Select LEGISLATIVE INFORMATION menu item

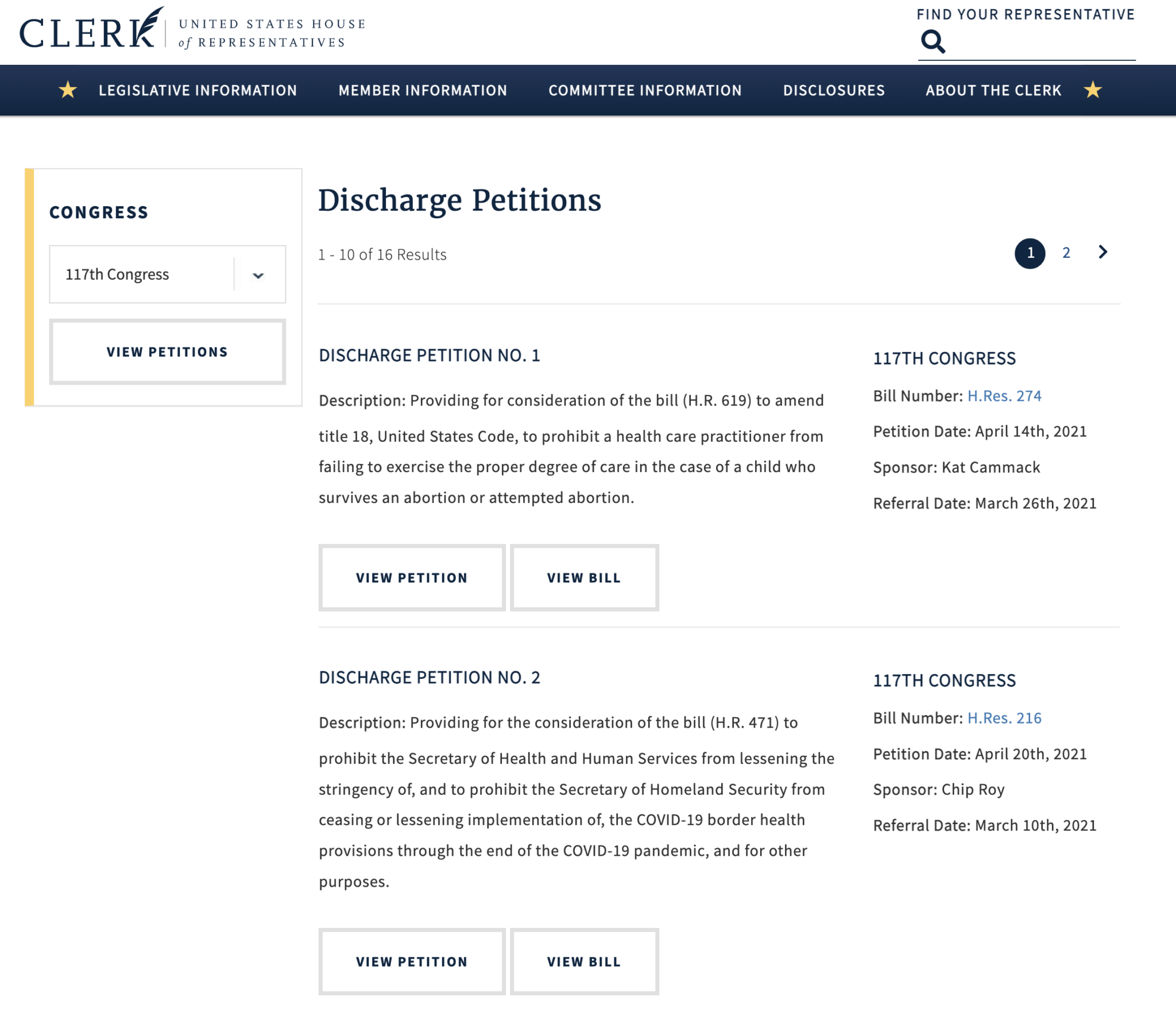198,90
